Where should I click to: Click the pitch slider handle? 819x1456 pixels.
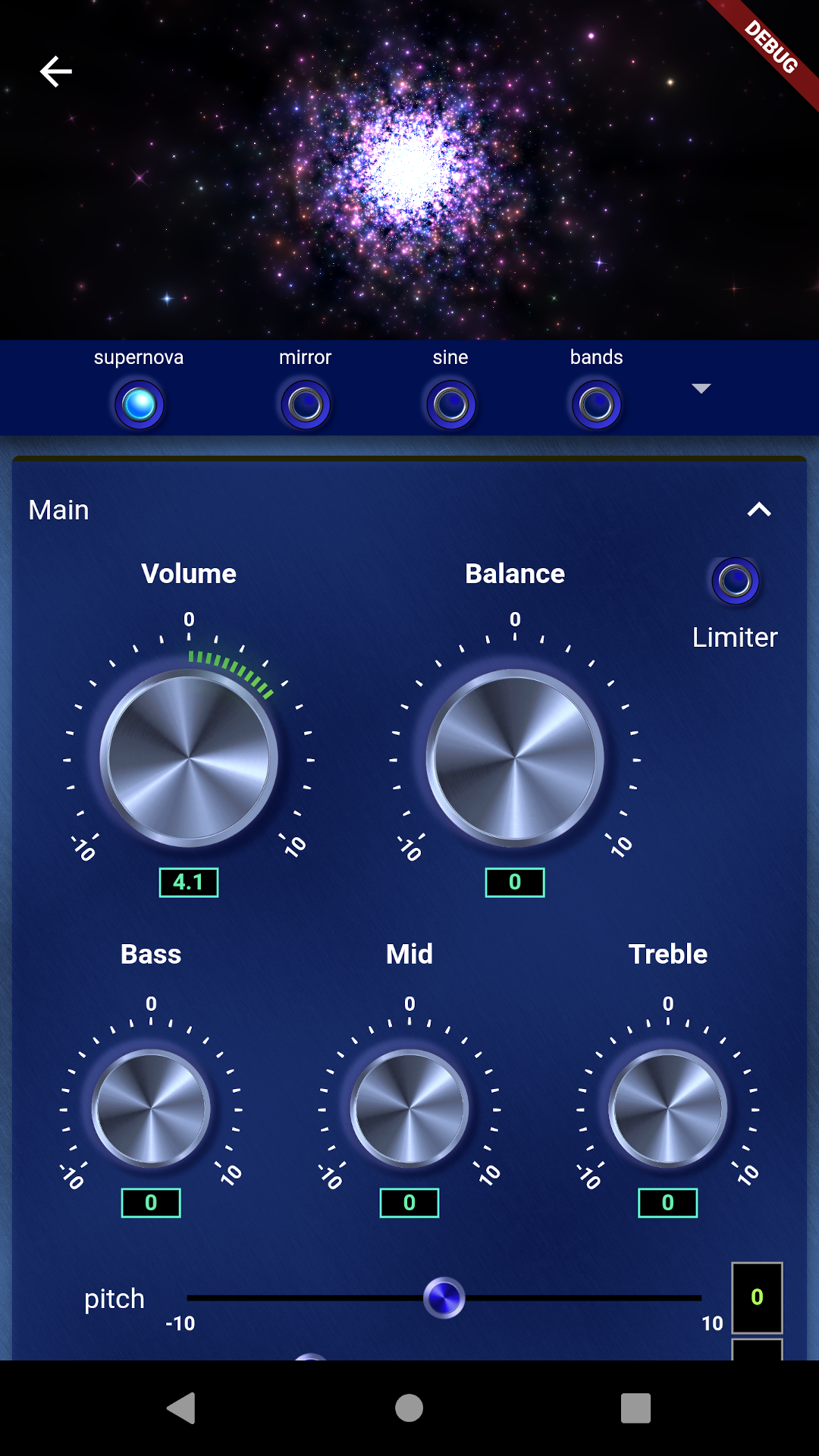[444, 1298]
